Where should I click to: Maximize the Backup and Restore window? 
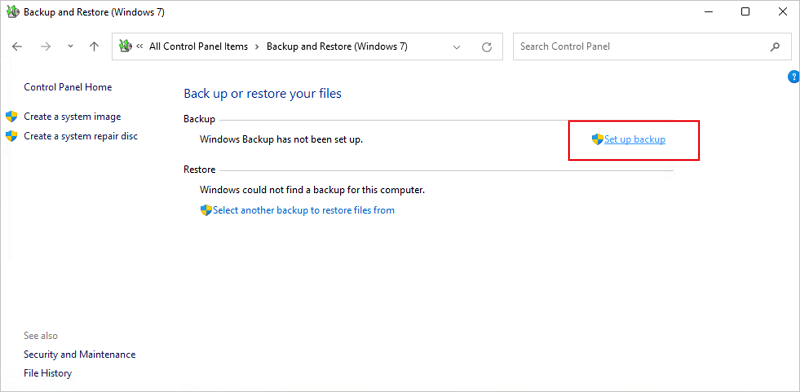tap(745, 12)
